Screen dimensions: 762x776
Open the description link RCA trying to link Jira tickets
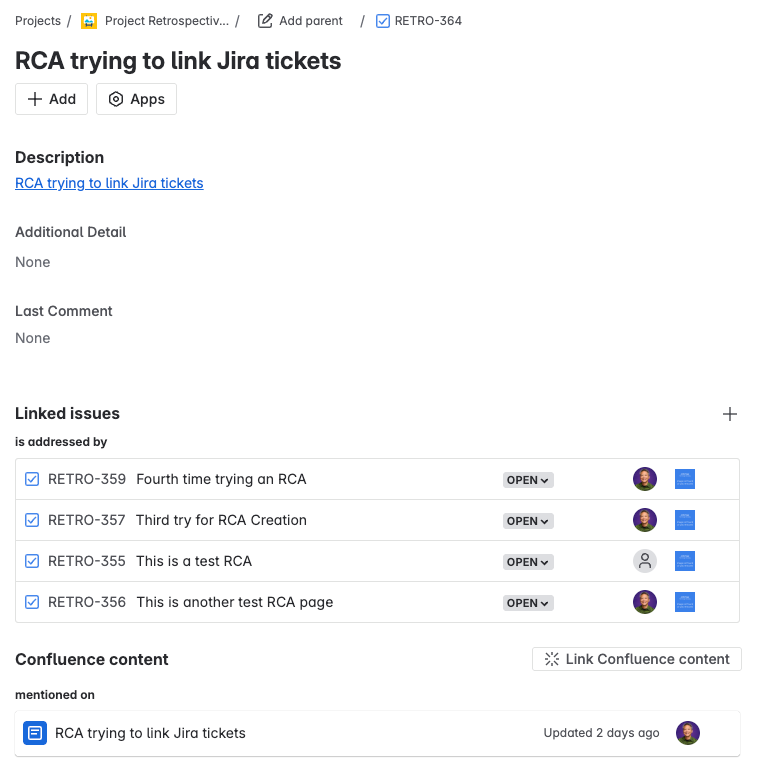click(x=109, y=183)
